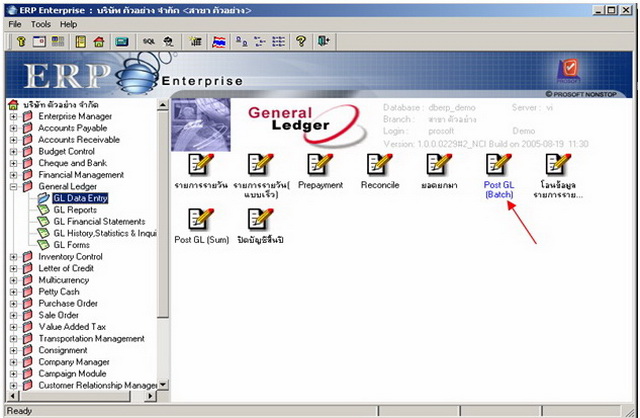Click the large icons view toolbar icon
The width and height of the screenshot is (640, 418).
242,41
